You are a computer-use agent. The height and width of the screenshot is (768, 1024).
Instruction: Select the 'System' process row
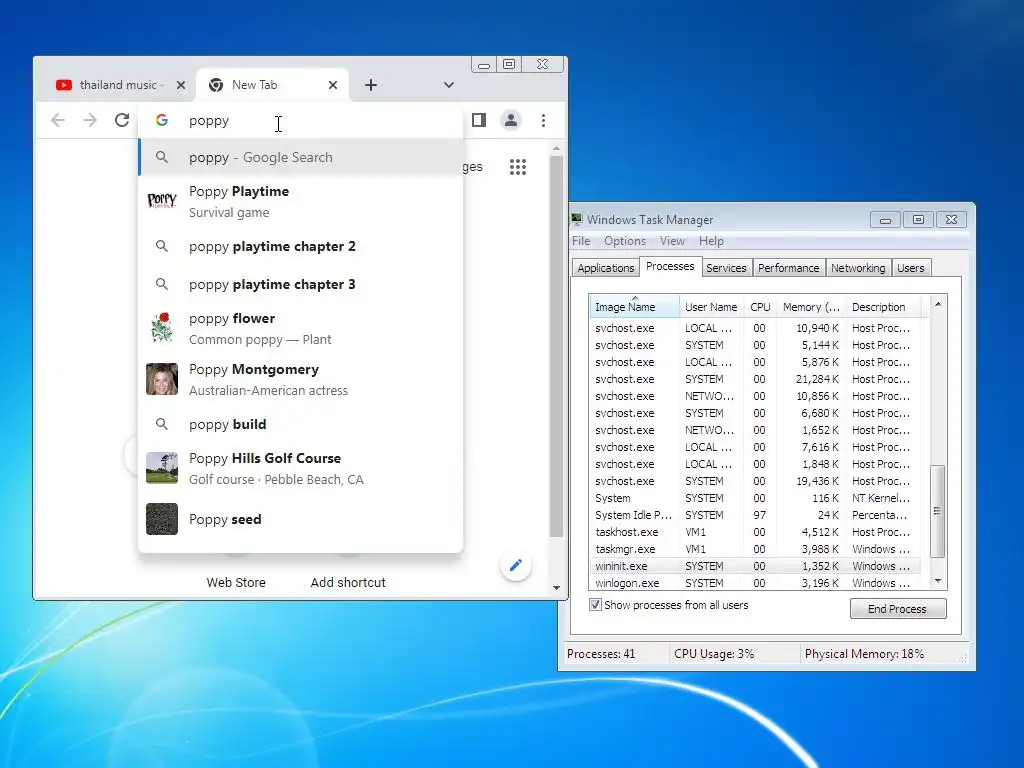[756, 498]
